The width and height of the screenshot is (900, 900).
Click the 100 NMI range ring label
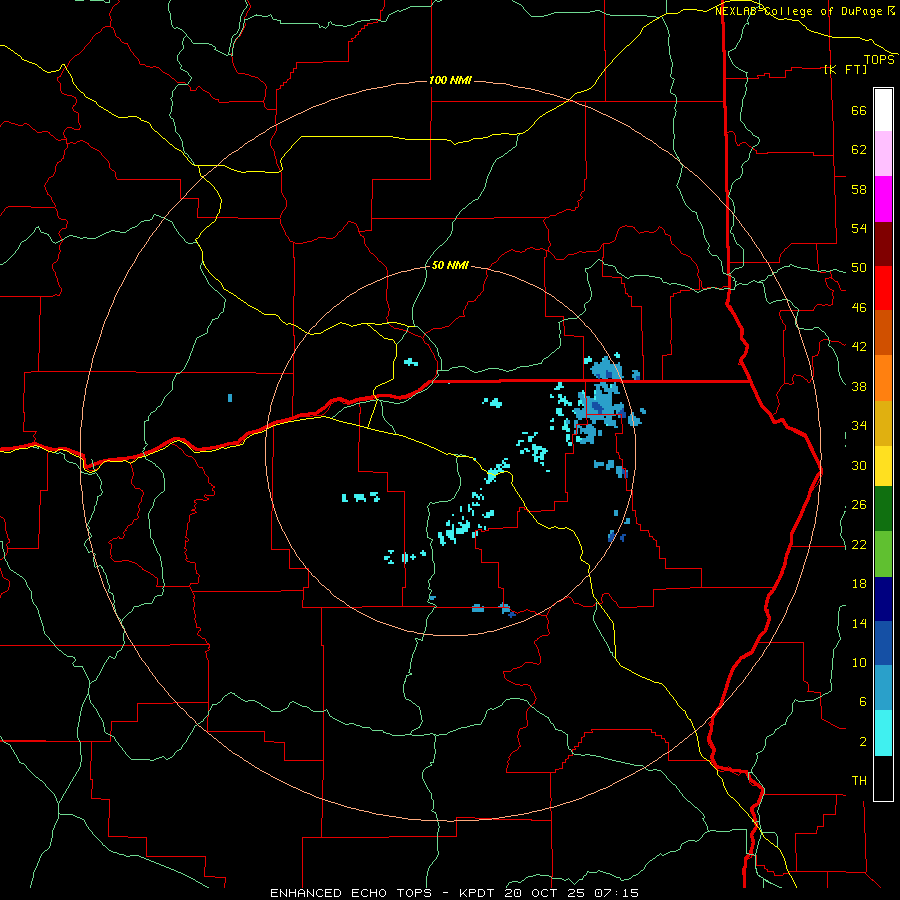450,80
